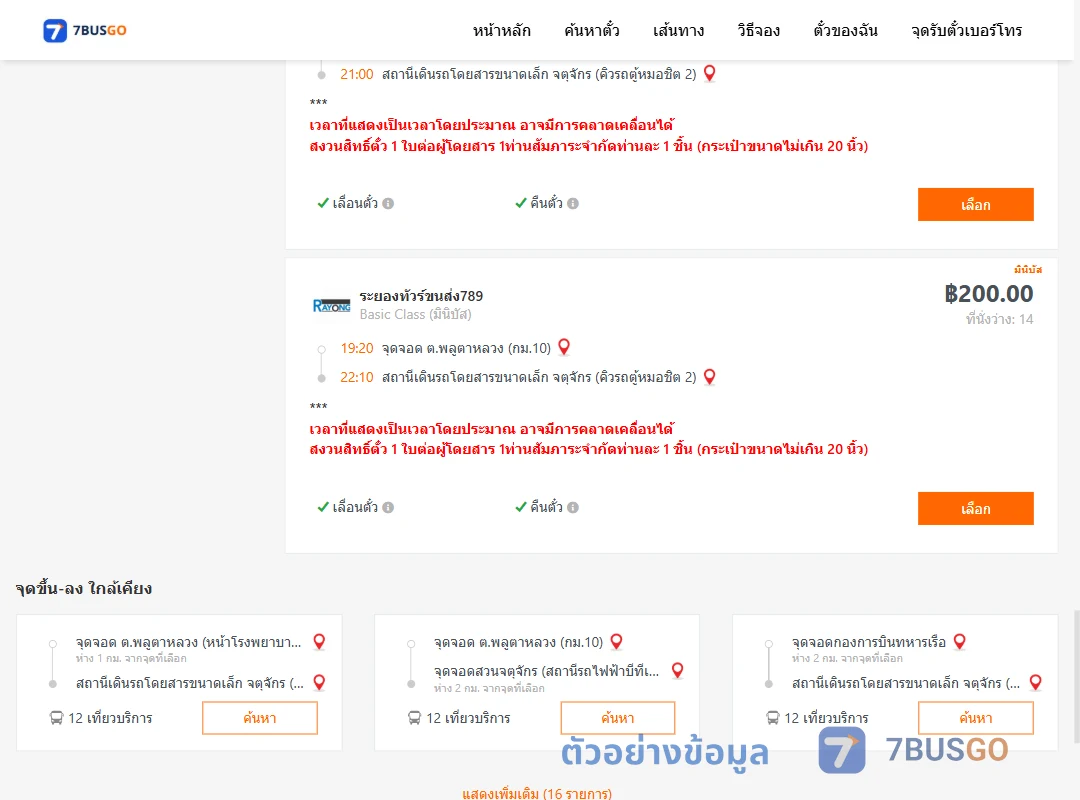Open the วิธีจอง menu item
Image resolution: width=1080 pixels, height=800 pixels.
tap(758, 30)
